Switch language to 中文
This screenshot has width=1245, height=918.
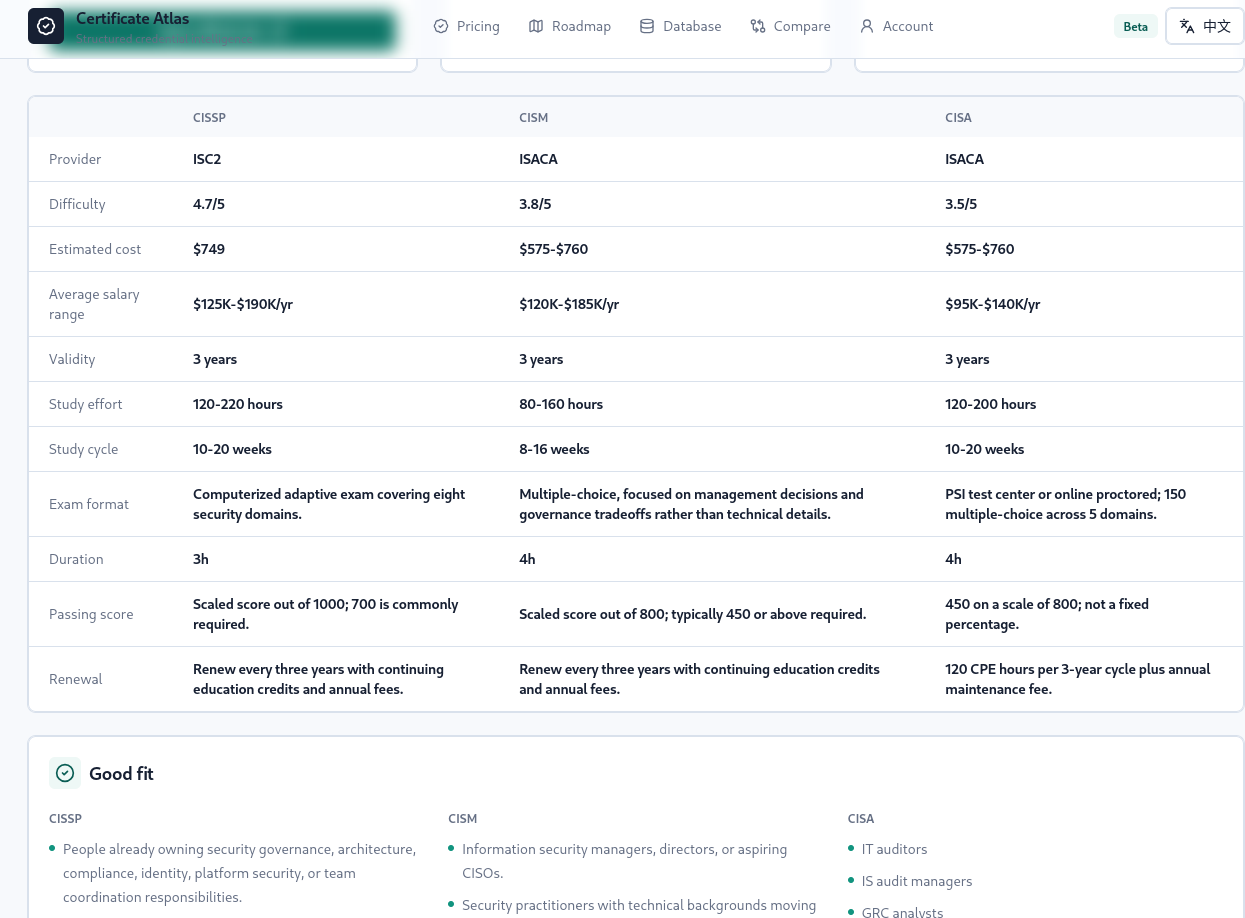tap(1205, 26)
